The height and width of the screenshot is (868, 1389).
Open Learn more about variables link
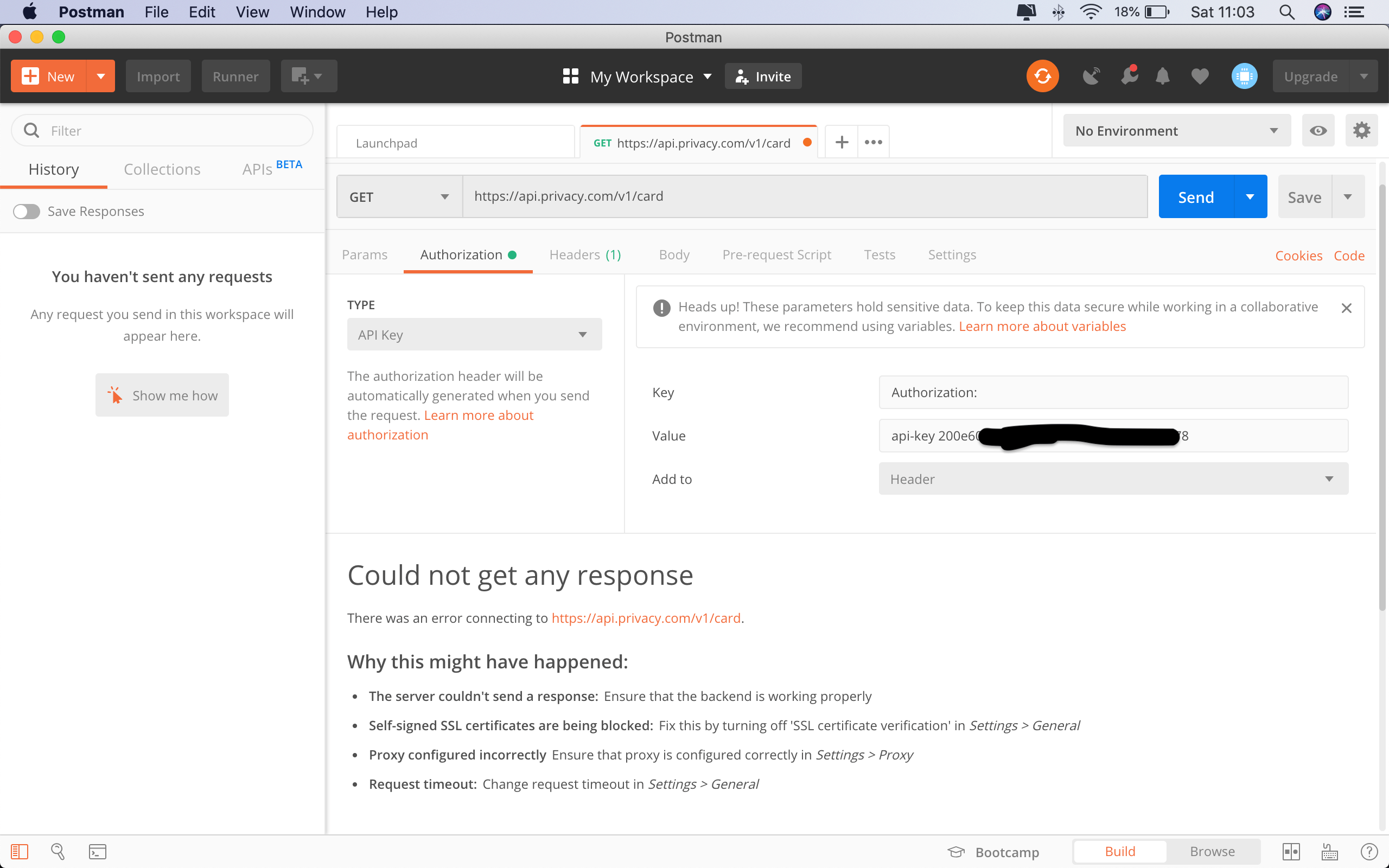[x=1042, y=326]
